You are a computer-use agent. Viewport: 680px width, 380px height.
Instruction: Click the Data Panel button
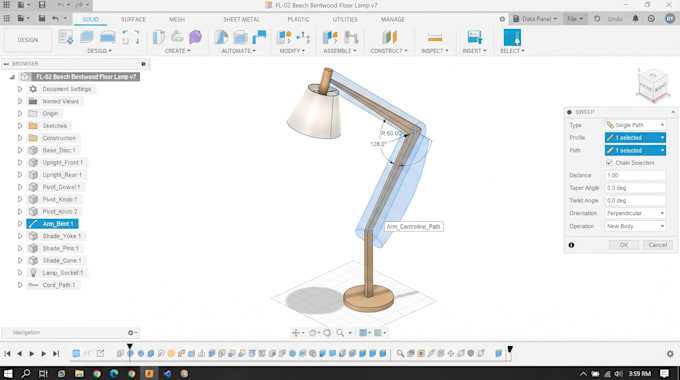[x=535, y=19]
